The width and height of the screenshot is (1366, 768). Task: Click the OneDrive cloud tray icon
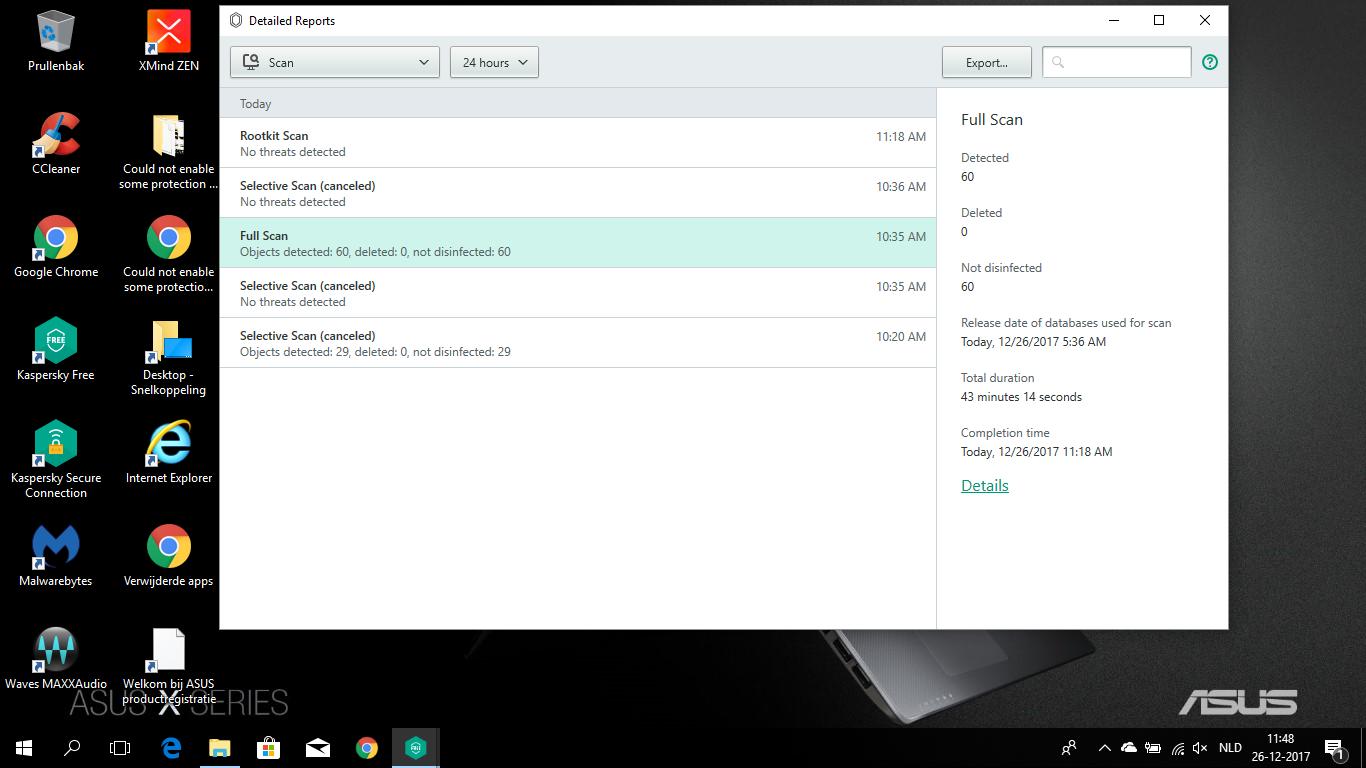point(1129,747)
